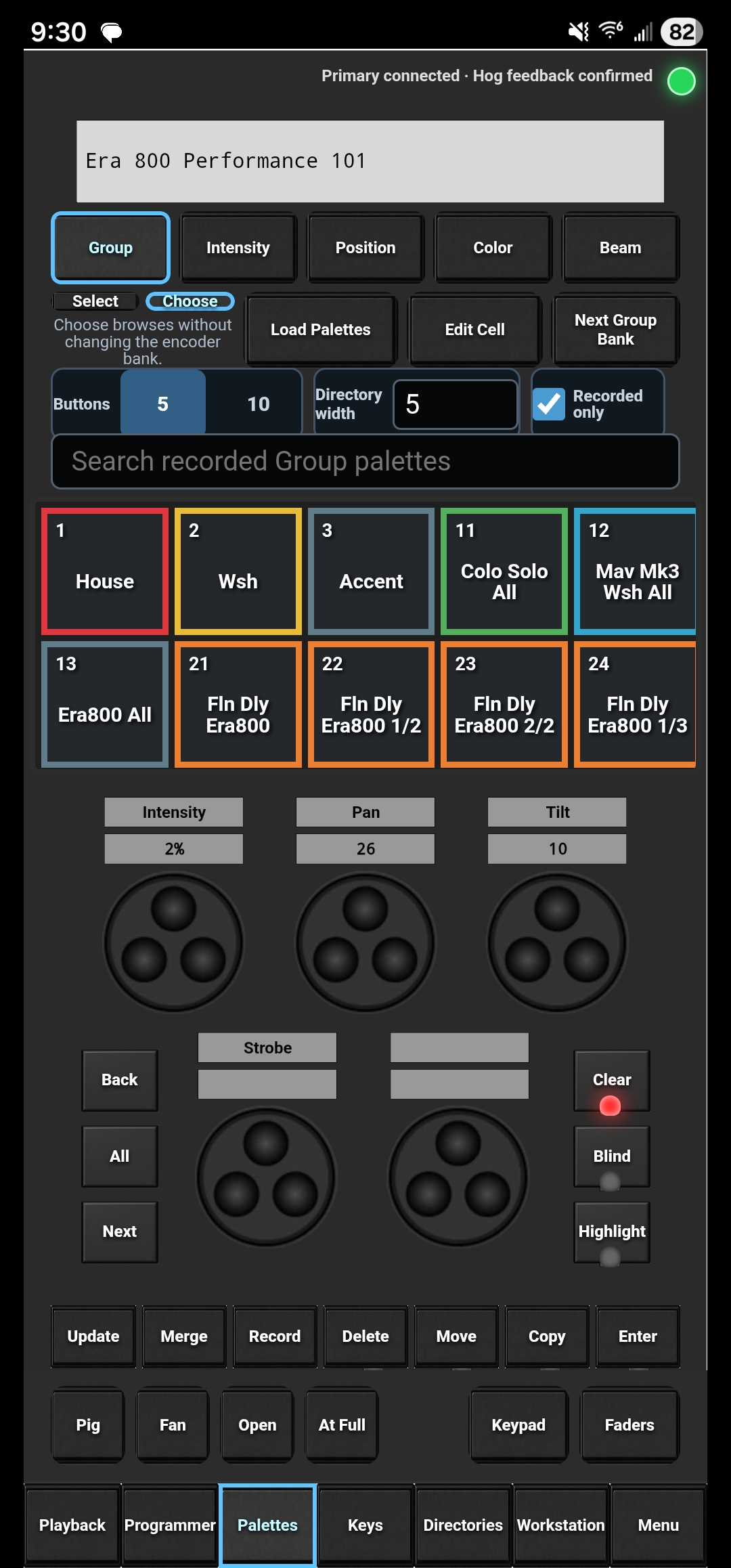Open the Directories page
The image size is (731, 1568).
coord(463,1525)
